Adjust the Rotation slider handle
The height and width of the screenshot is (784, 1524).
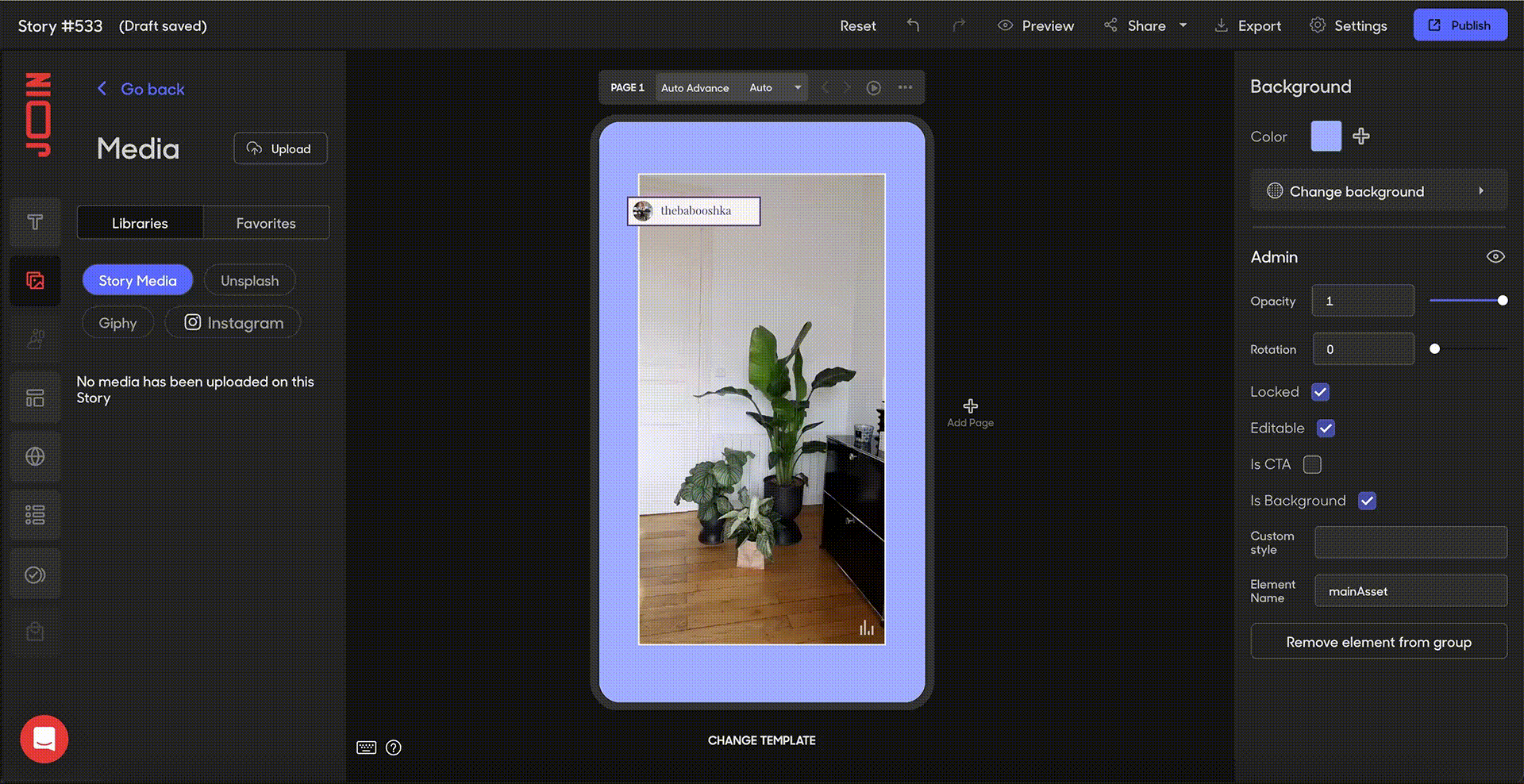click(x=1434, y=349)
